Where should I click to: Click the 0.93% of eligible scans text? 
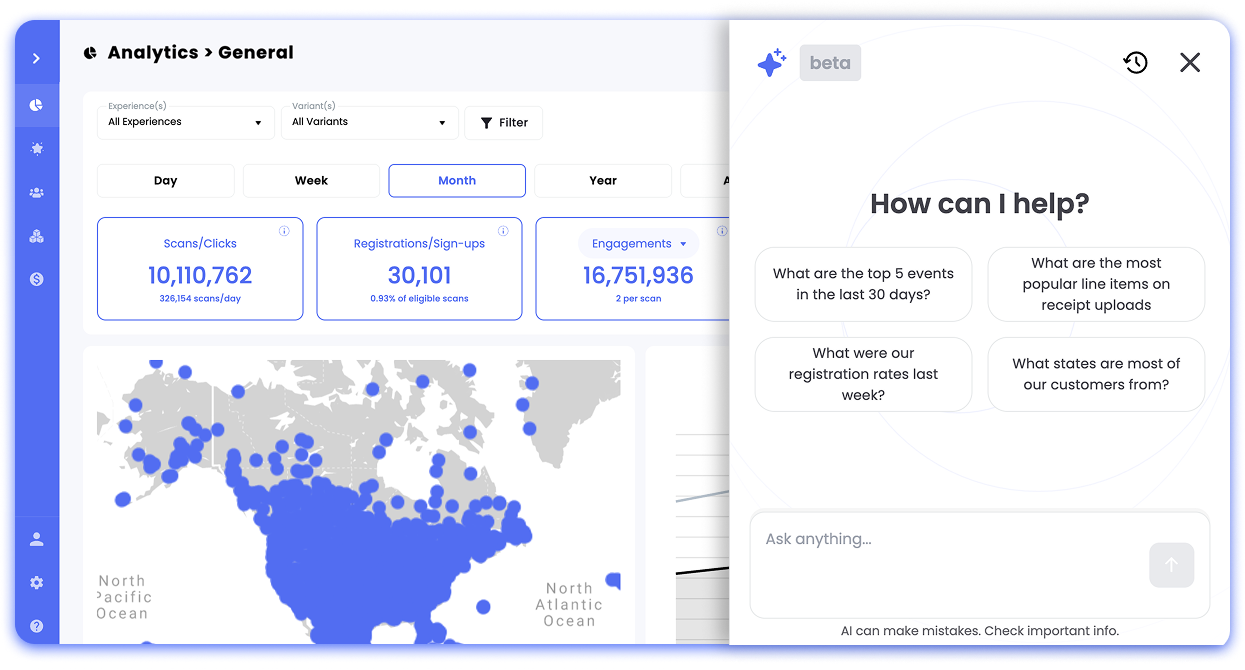pos(419,299)
